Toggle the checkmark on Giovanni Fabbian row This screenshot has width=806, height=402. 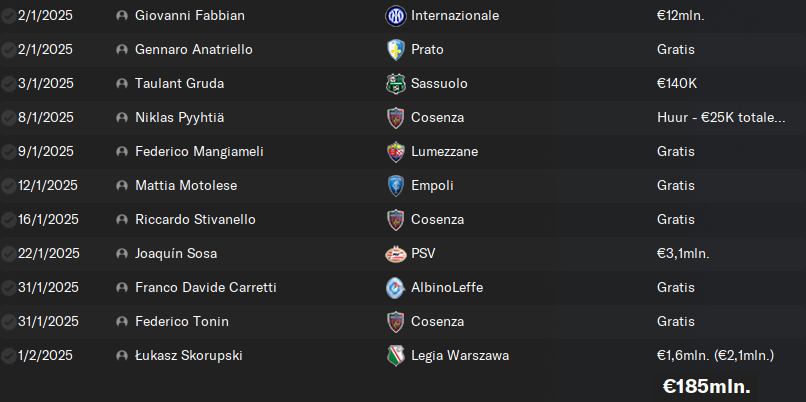click(8, 16)
